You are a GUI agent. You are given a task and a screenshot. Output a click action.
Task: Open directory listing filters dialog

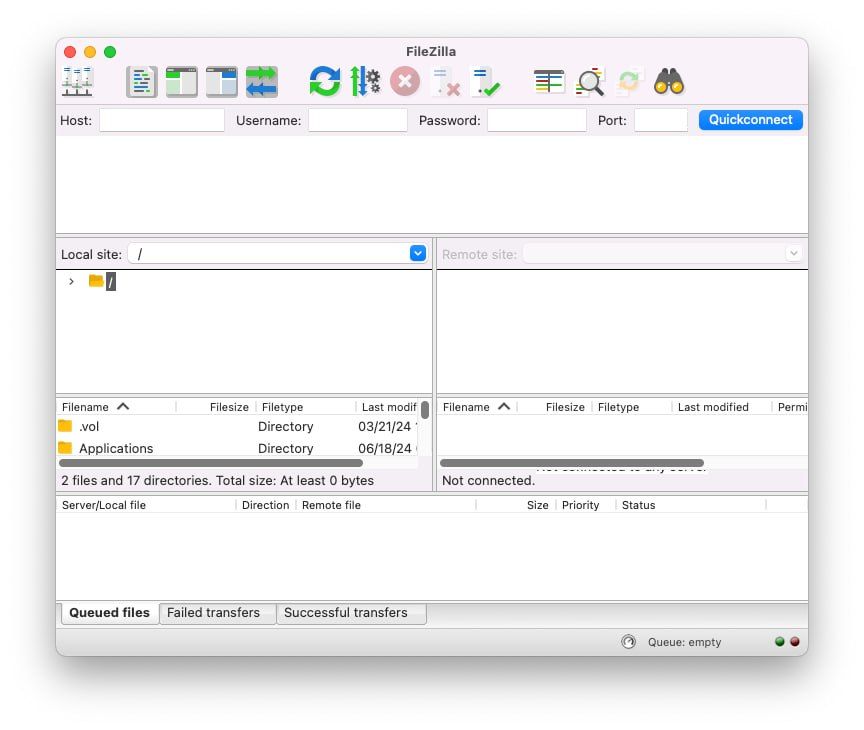click(x=549, y=82)
